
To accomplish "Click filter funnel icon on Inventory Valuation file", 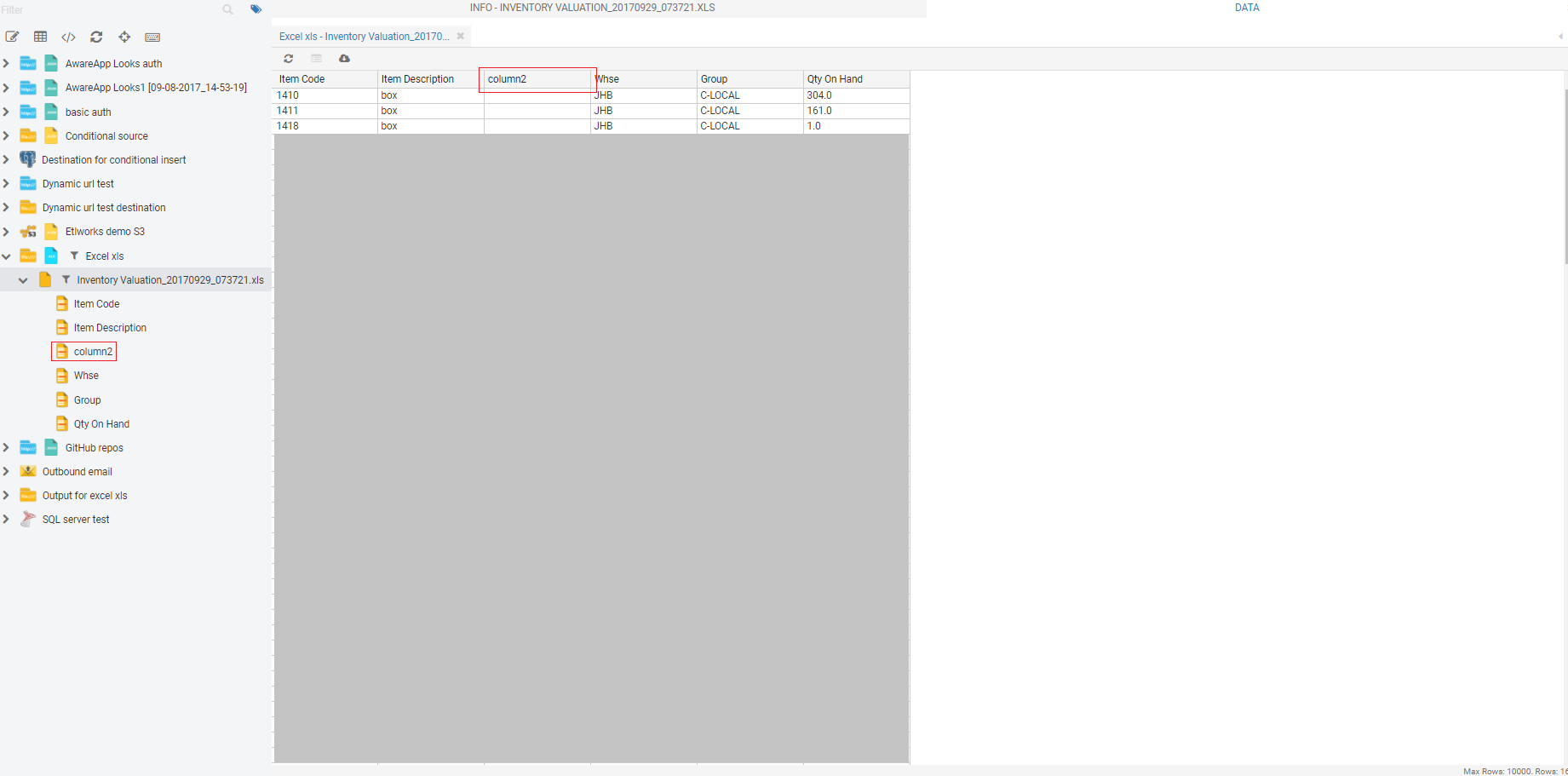I will [x=66, y=279].
